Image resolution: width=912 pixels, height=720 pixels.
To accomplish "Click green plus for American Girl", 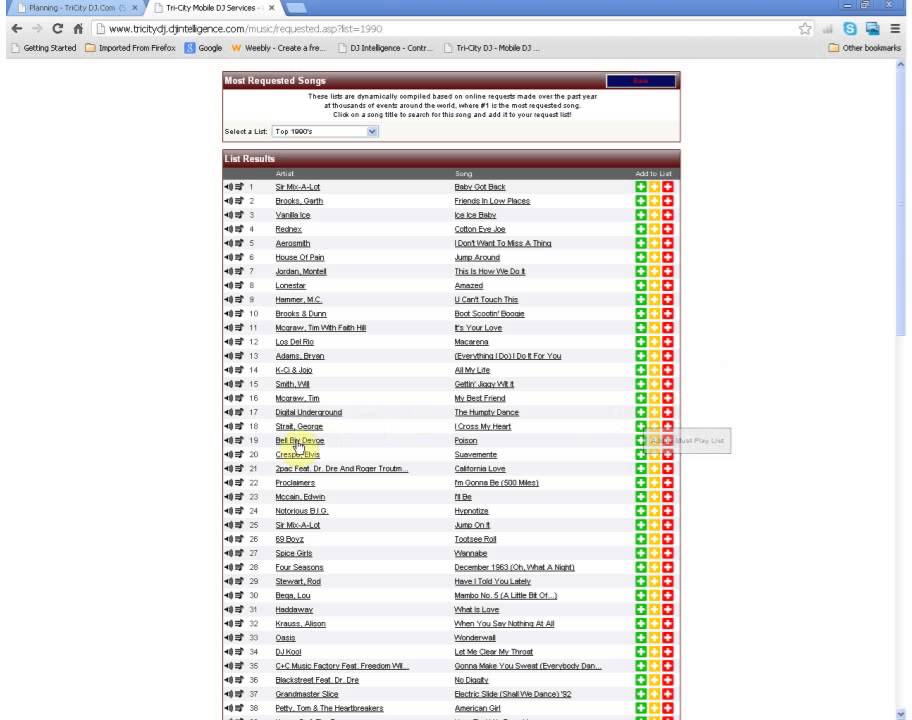I will pyautogui.click(x=641, y=708).
